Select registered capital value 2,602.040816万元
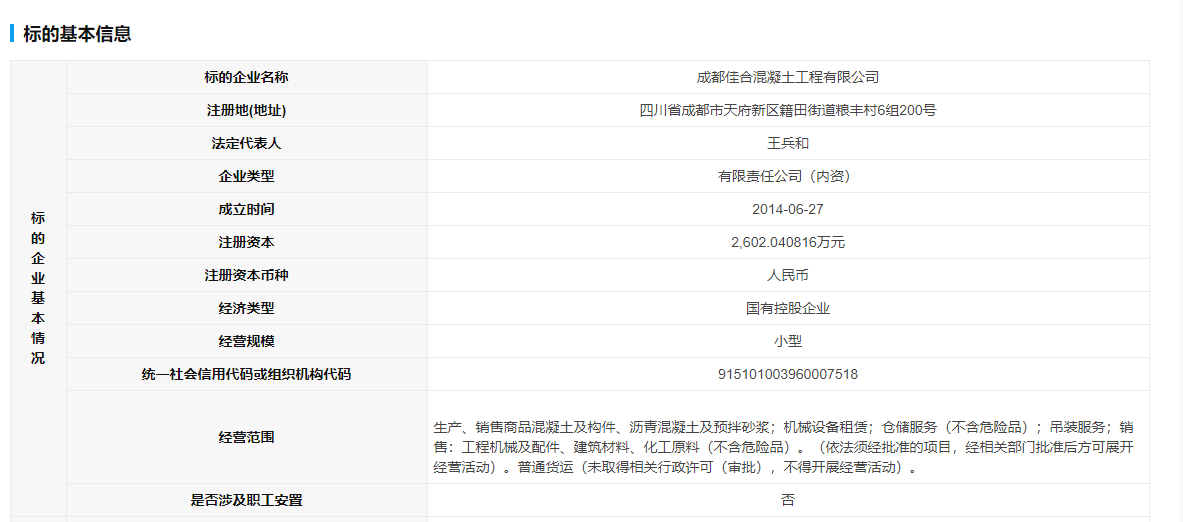The height and width of the screenshot is (522, 1183). point(787,242)
